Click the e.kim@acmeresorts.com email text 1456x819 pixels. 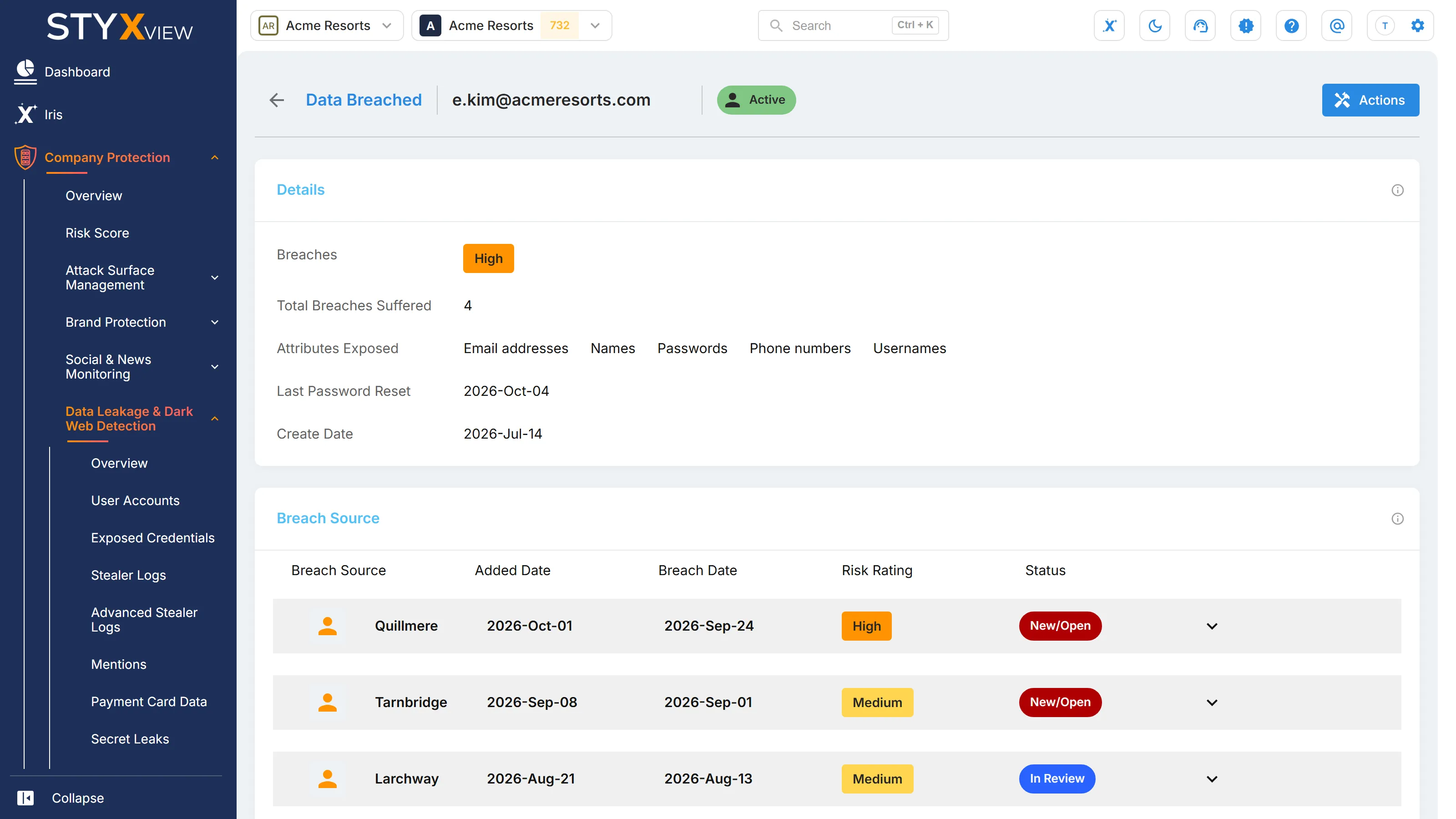(x=551, y=100)
